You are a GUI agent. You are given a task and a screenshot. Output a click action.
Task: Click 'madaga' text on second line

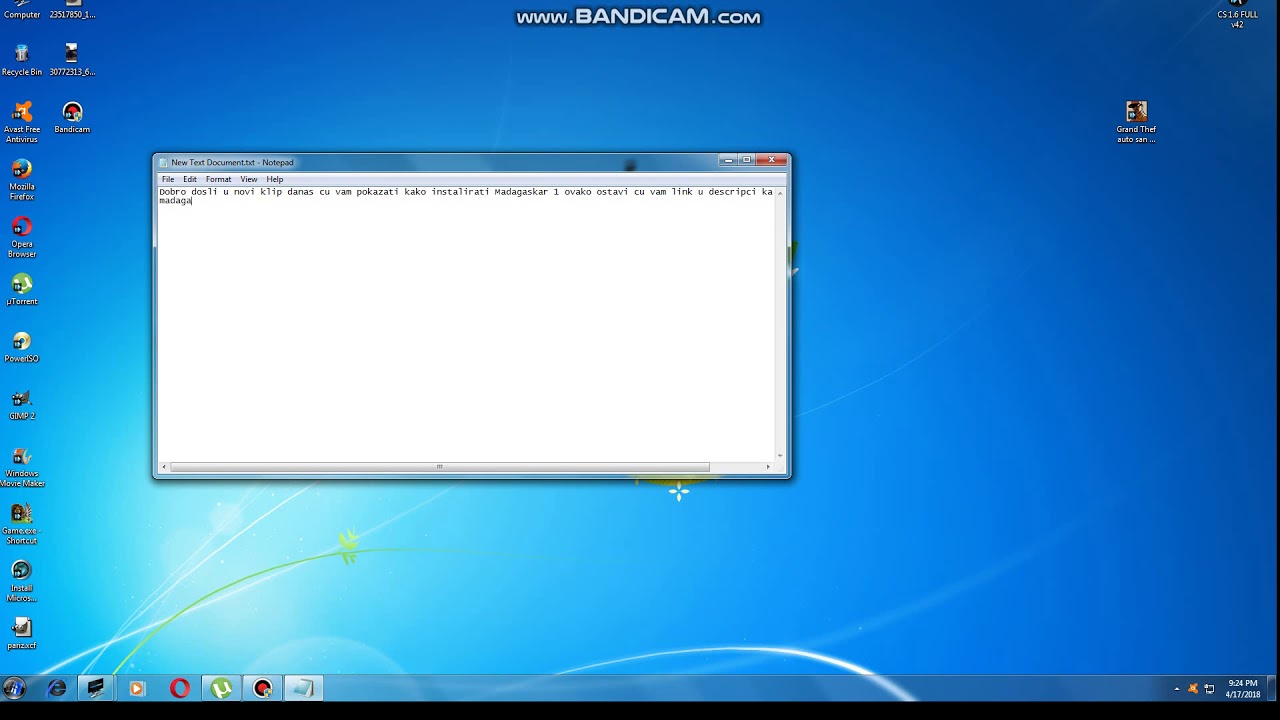175,201
